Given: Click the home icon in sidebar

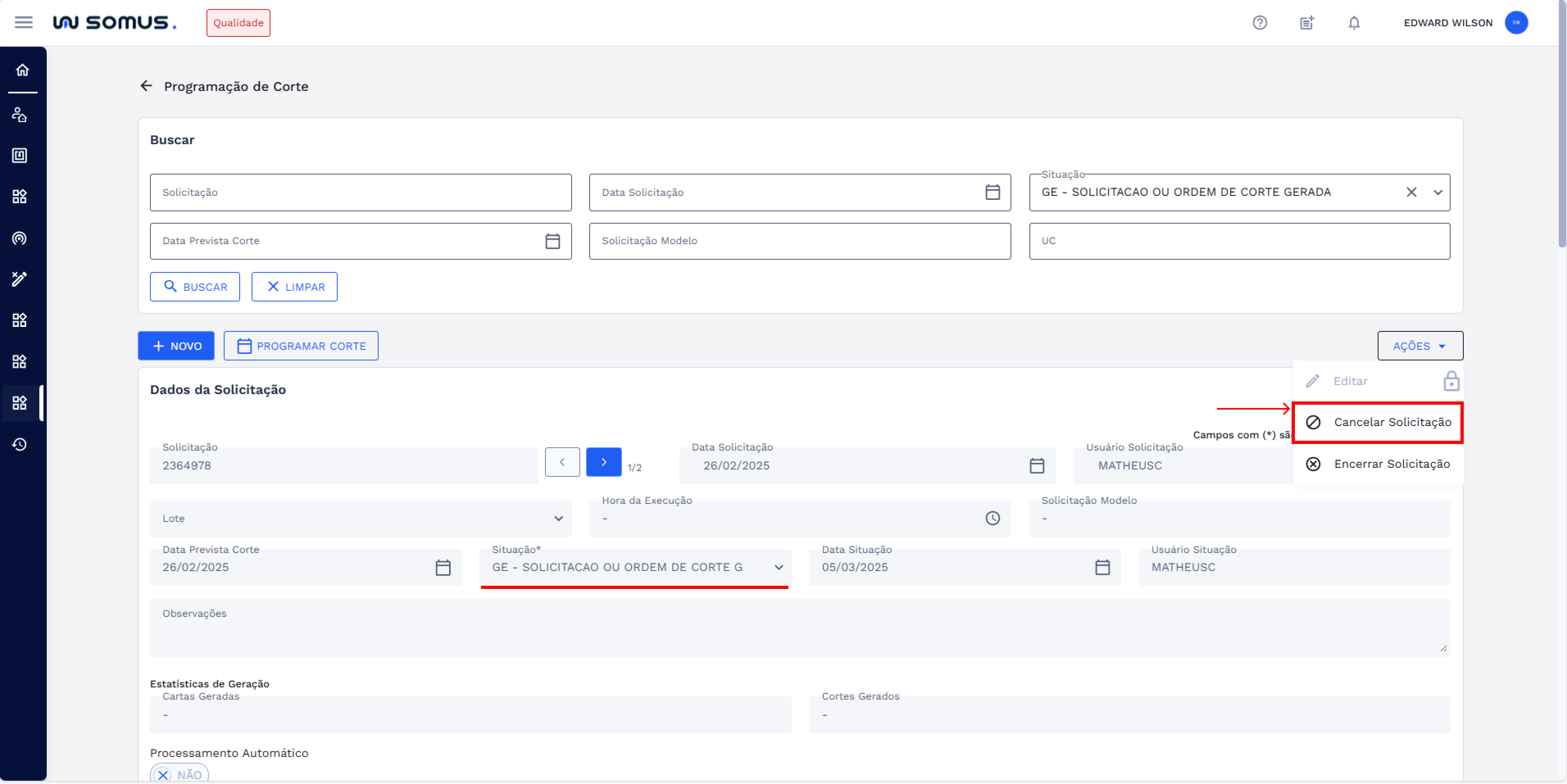Looking at the screenshot, I should [23, 70].
